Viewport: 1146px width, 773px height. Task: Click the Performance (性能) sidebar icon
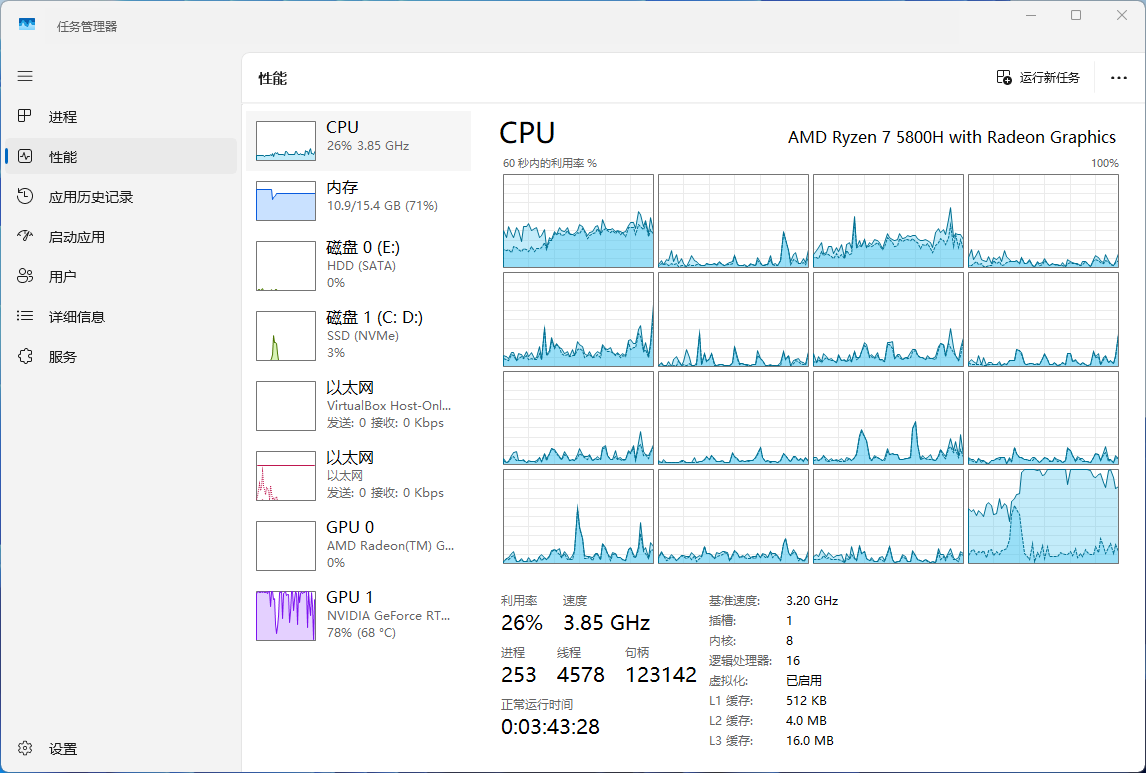[25, 157]
